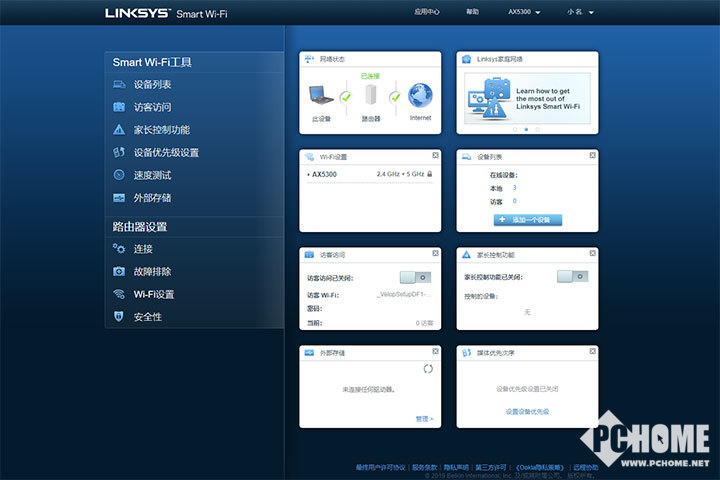Viewport: 720px width, 480px height.
Task: Open the Ookla隐私策略 footer link
Action: coord(540,467)
